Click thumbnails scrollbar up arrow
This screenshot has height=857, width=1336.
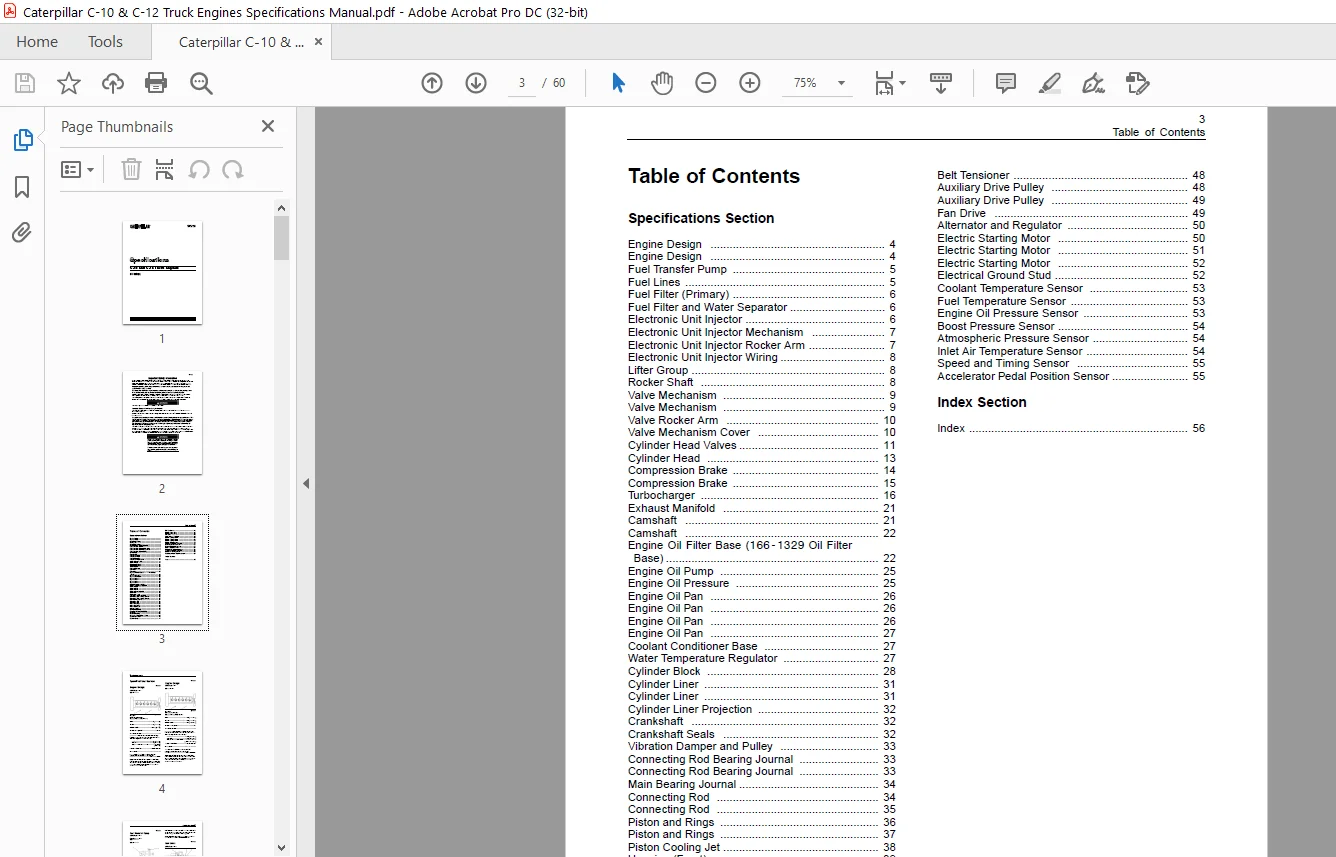[282, 207]
